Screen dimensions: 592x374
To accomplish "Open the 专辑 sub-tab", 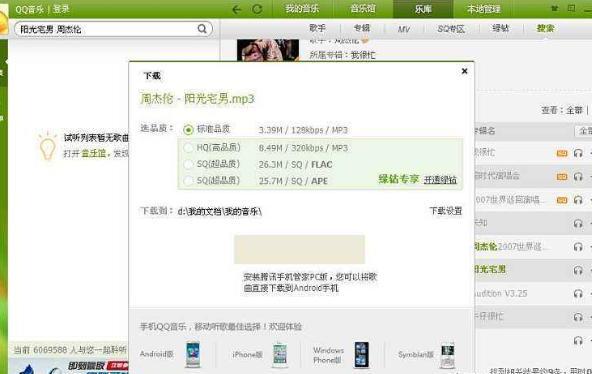I will (362, 28).
